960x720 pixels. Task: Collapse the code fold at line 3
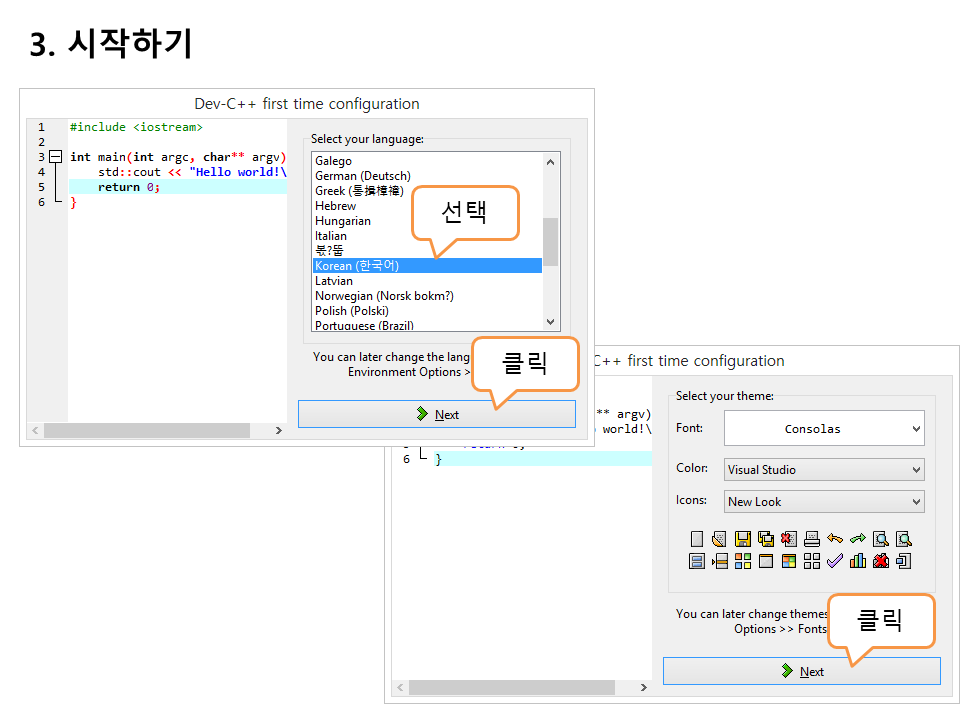[x=56, y=157]
